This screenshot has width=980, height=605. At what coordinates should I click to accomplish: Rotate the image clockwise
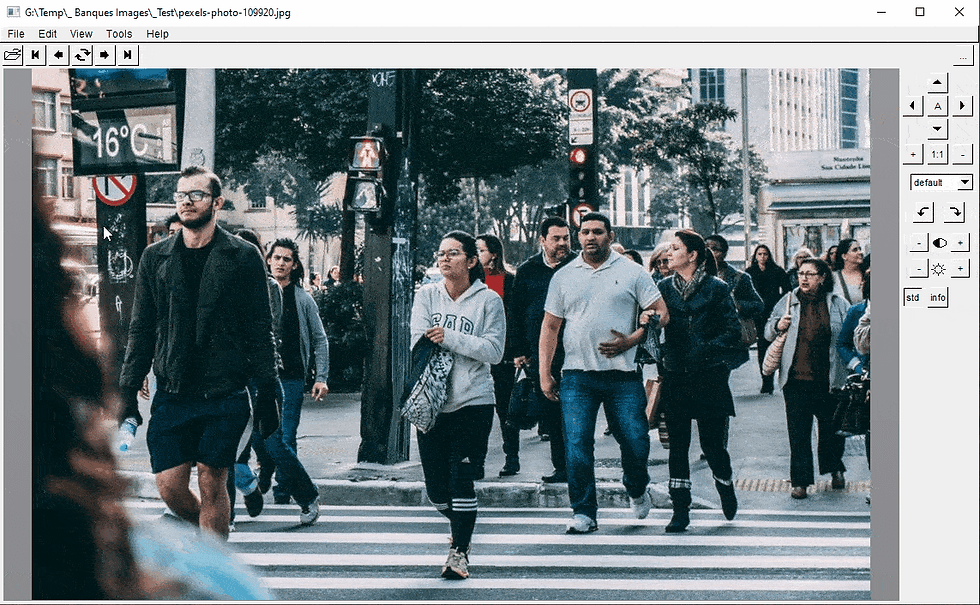tap(954, 212)
